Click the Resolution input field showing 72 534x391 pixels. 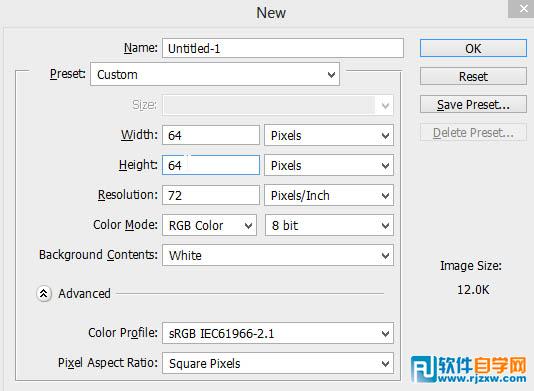pyautogui.click(x=211, y=195)
